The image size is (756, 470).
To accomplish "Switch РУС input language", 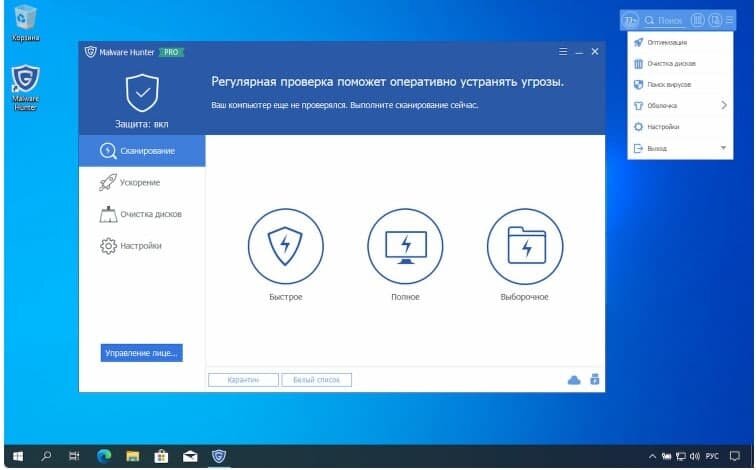I will point(712,456).
